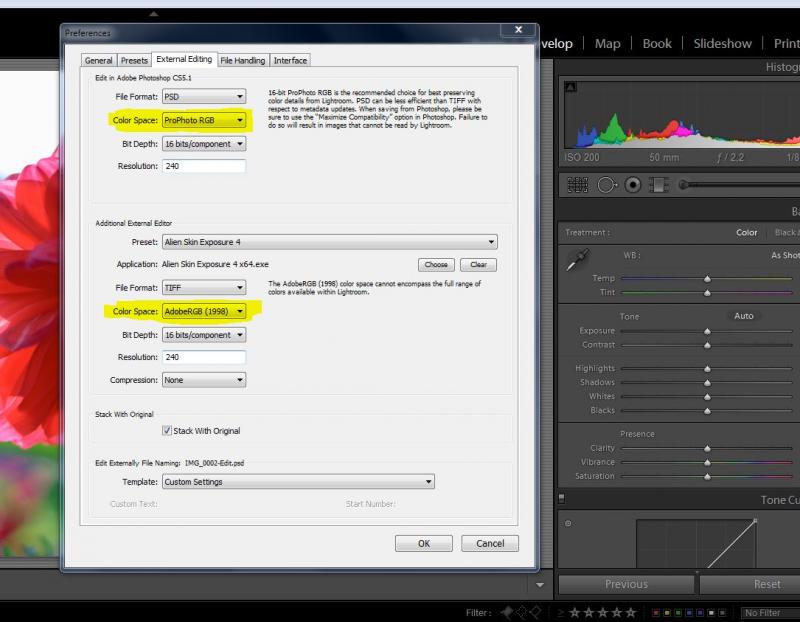The image size is (800, 622).
Task: Filter by flagged photos in filmstrip bar
Action: [507, 612]
